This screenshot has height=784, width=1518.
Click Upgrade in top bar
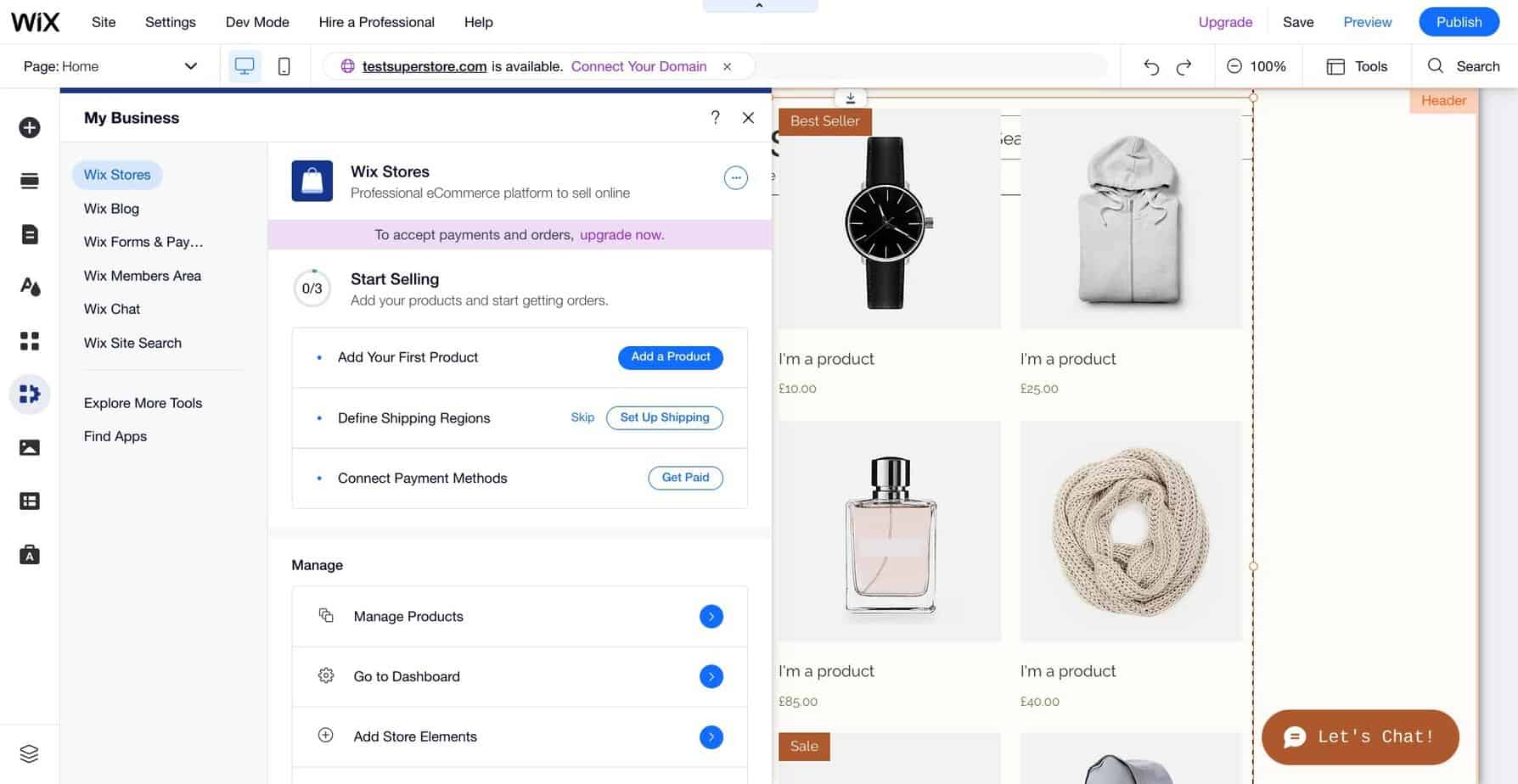pos(1225,22)
